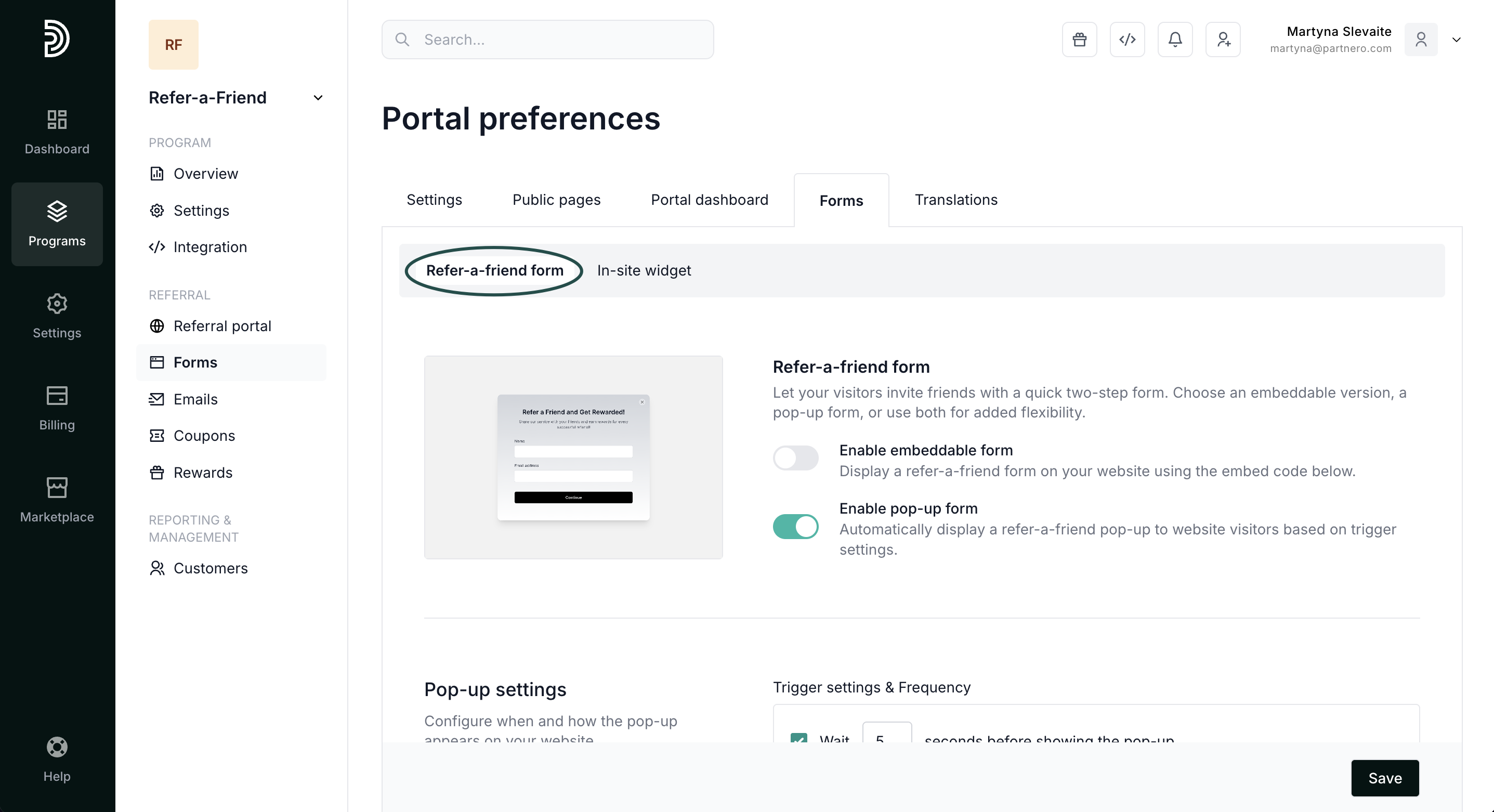This screenshot has height=812, width=1494.
Task: Open user account menu chevron
Action: tap(1456, 40)
